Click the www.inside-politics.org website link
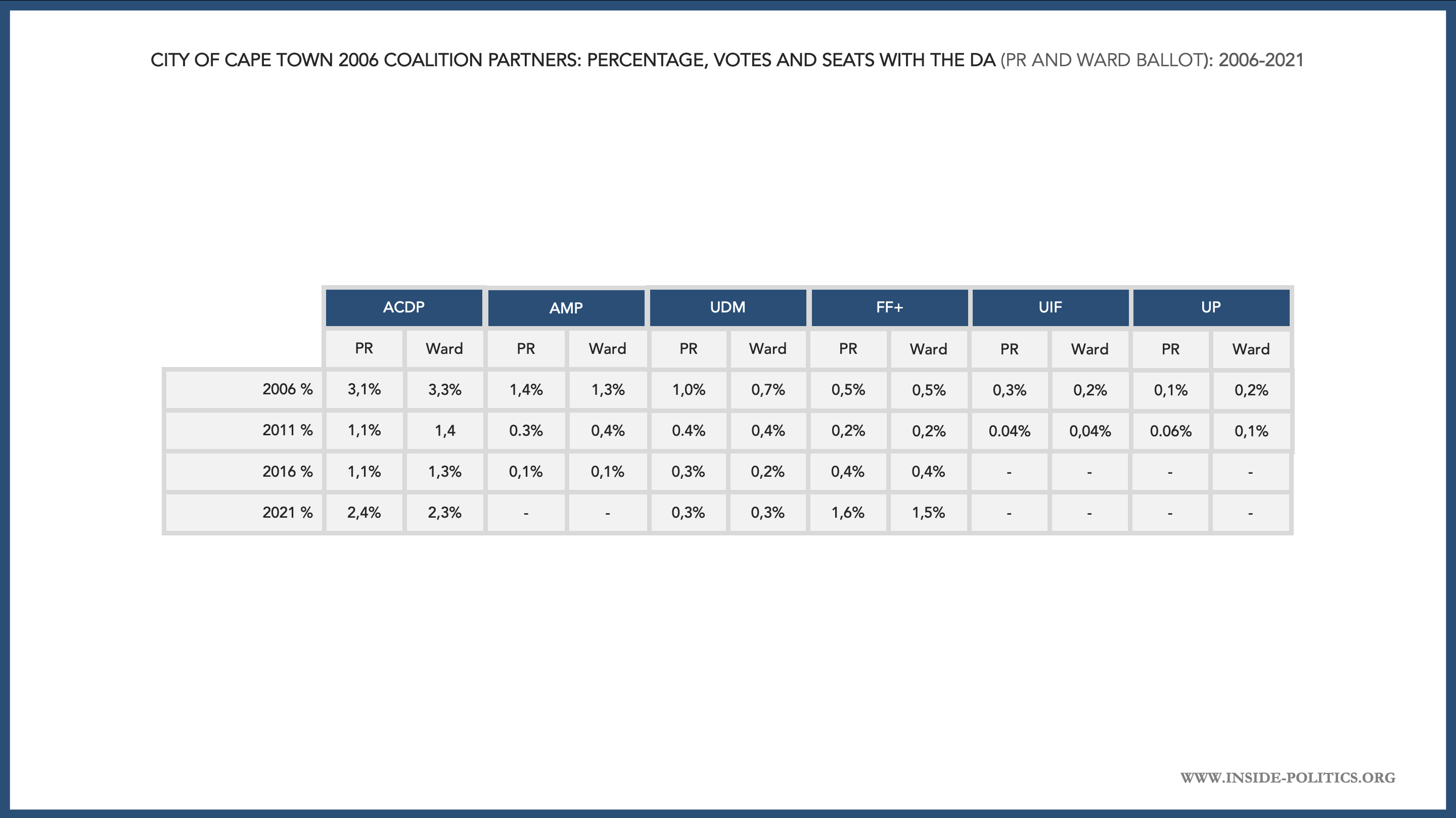This screenshot has height=818, width=1456. click(x=1287, y=777)
